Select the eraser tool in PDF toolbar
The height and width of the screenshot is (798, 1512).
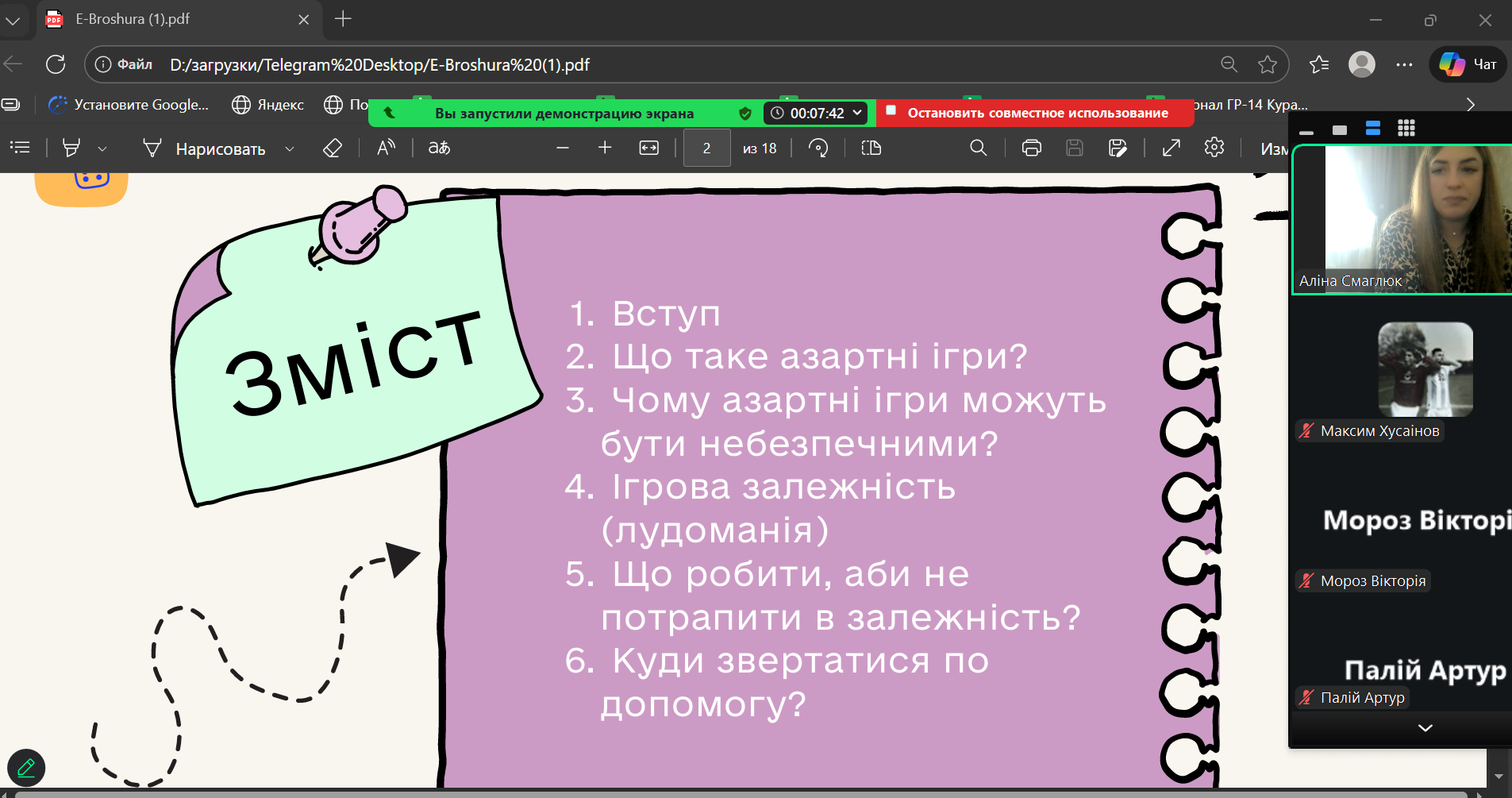coord(333,148)
